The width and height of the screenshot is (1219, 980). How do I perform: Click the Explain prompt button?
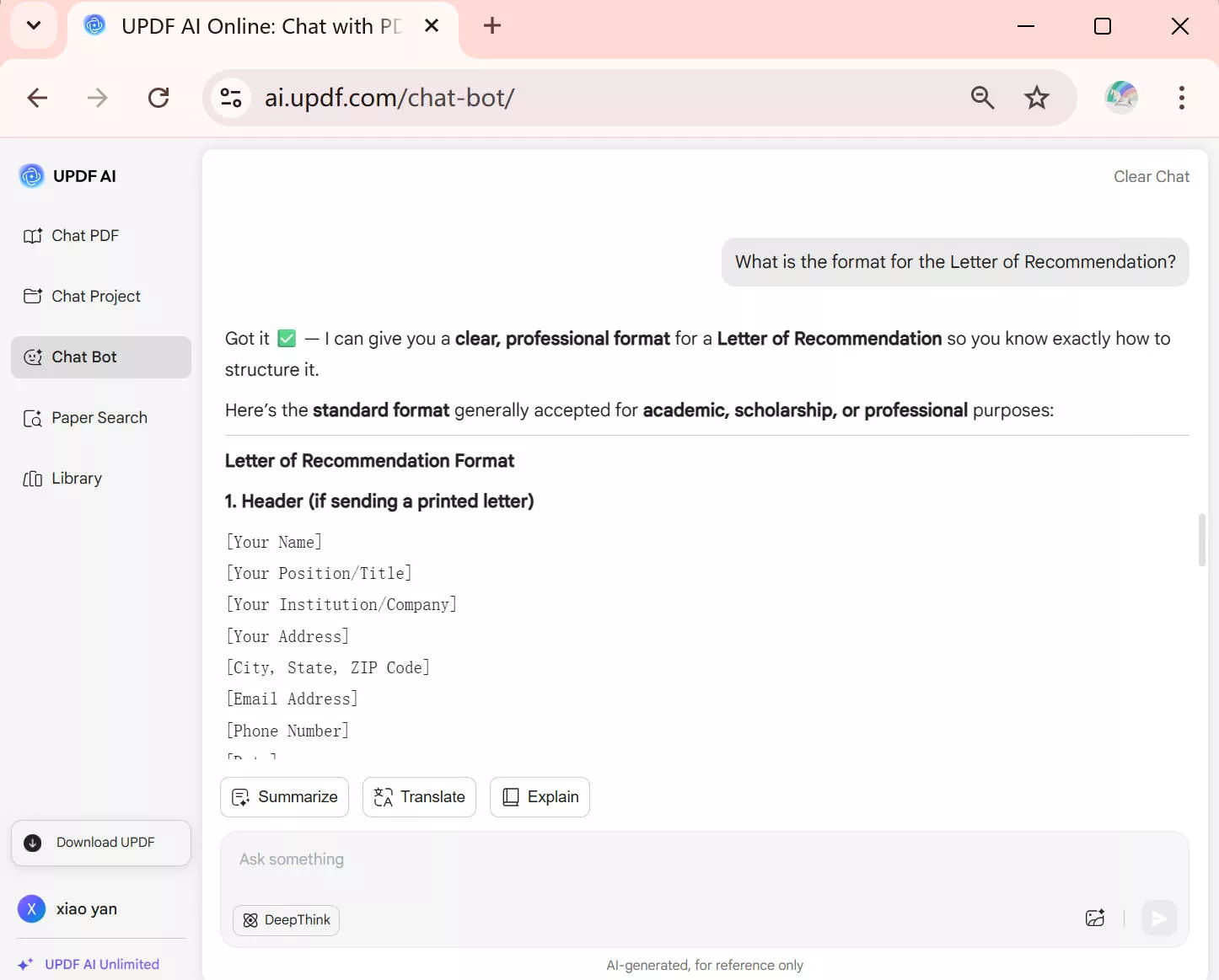[x=540, y=797]
